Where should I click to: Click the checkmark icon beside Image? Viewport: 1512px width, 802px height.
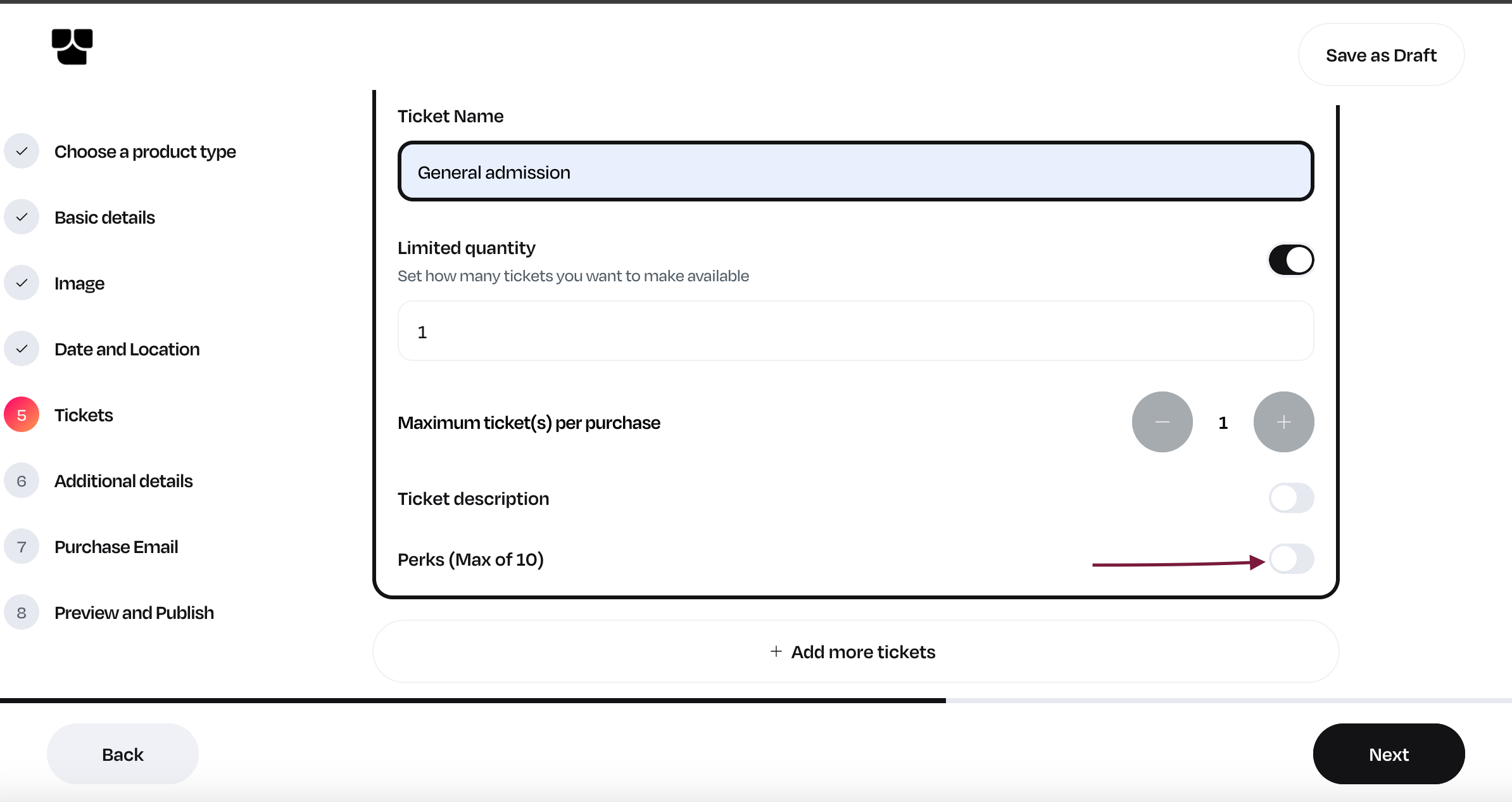pos(22,283)
